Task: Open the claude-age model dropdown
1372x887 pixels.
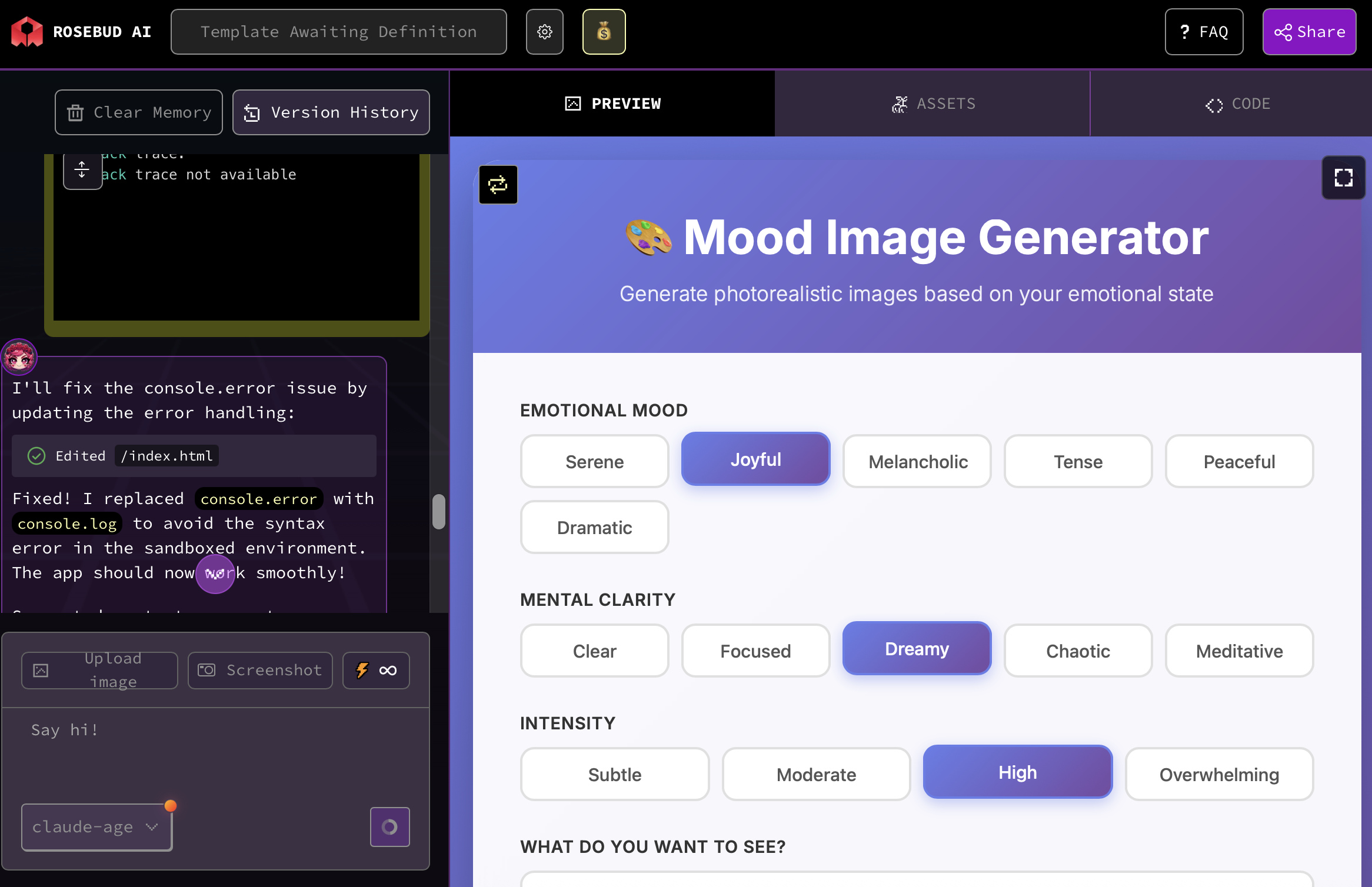Action: (96, 827)
